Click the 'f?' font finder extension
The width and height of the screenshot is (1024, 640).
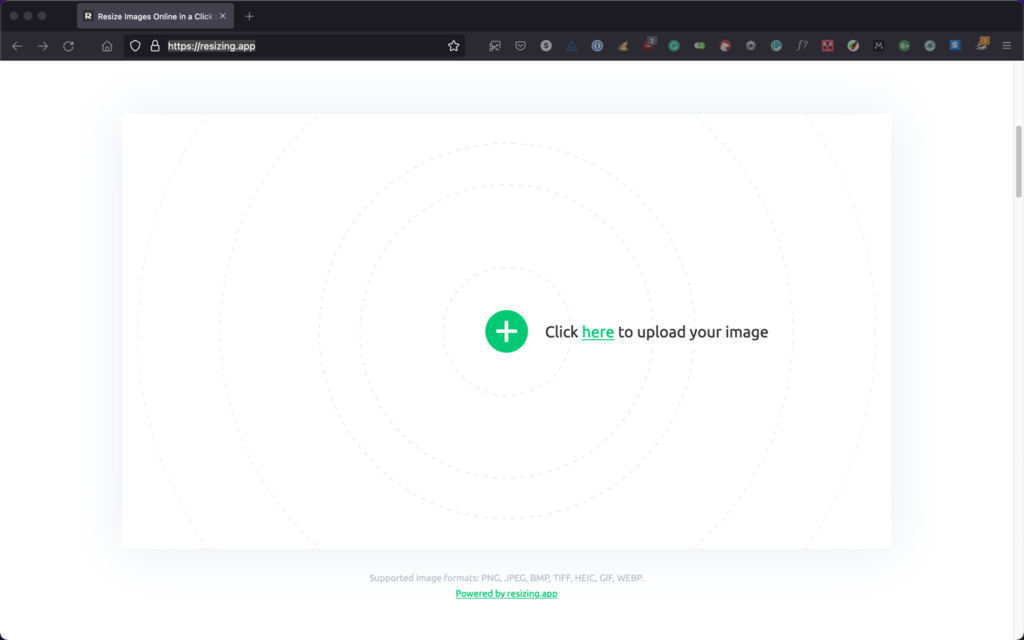pos(802,46)
